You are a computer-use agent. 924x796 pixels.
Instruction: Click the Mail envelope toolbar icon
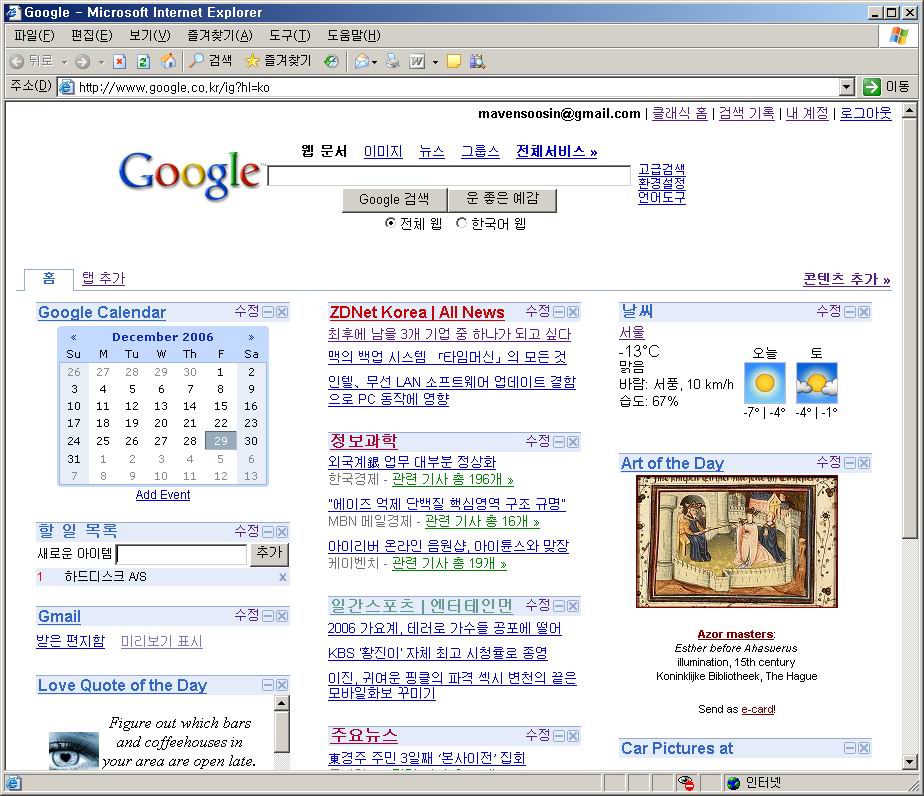tap(362, 61)
